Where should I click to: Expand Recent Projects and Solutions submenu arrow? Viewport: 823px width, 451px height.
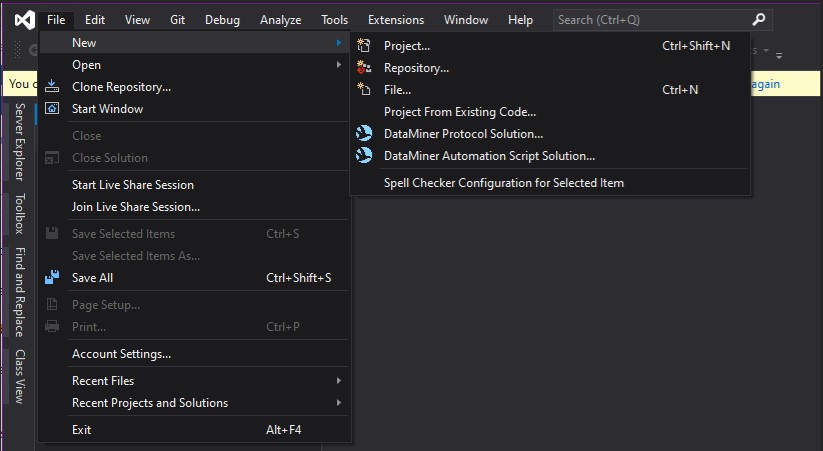[339, 403]
